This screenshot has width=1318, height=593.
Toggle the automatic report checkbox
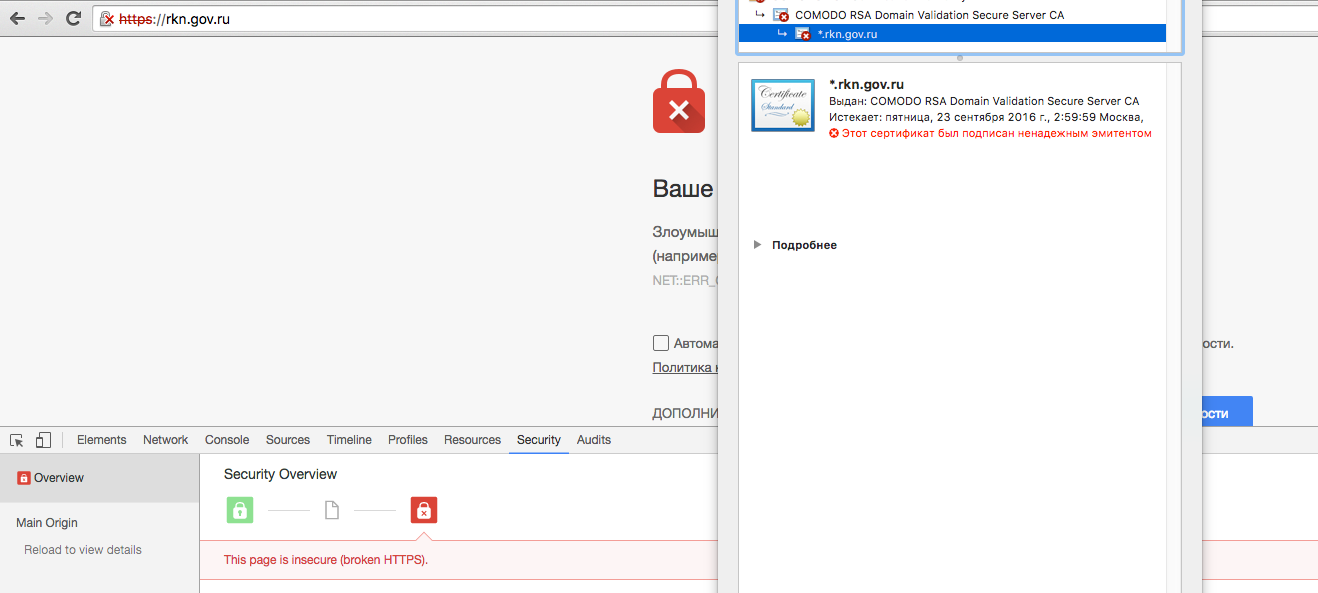(x=660, y=343)
